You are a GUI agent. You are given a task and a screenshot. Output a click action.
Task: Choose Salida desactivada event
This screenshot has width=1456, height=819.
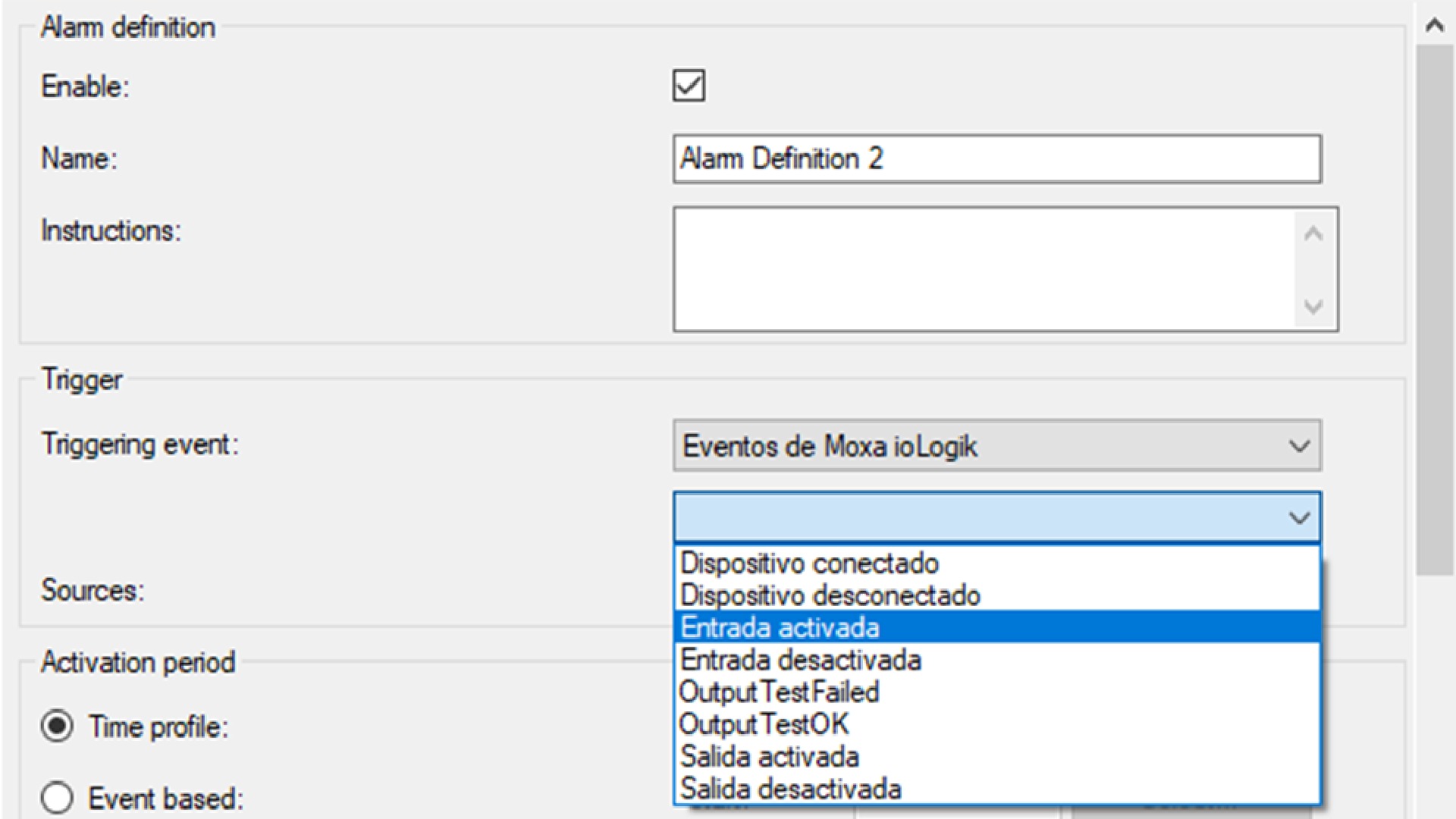791,789
